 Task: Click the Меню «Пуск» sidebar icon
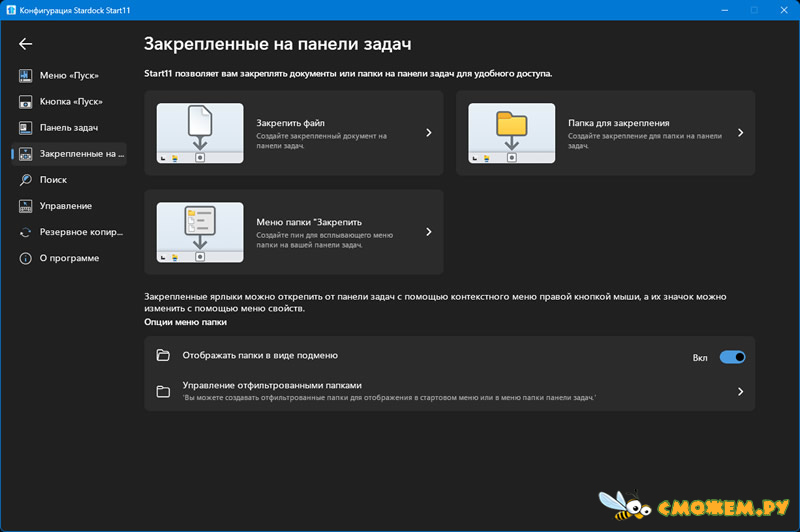coord(26,75)
